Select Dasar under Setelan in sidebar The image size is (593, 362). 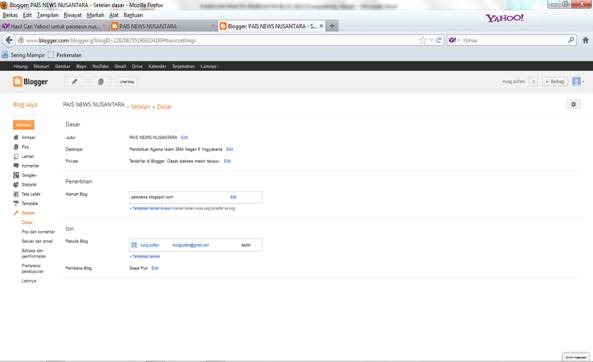(27, 222)
